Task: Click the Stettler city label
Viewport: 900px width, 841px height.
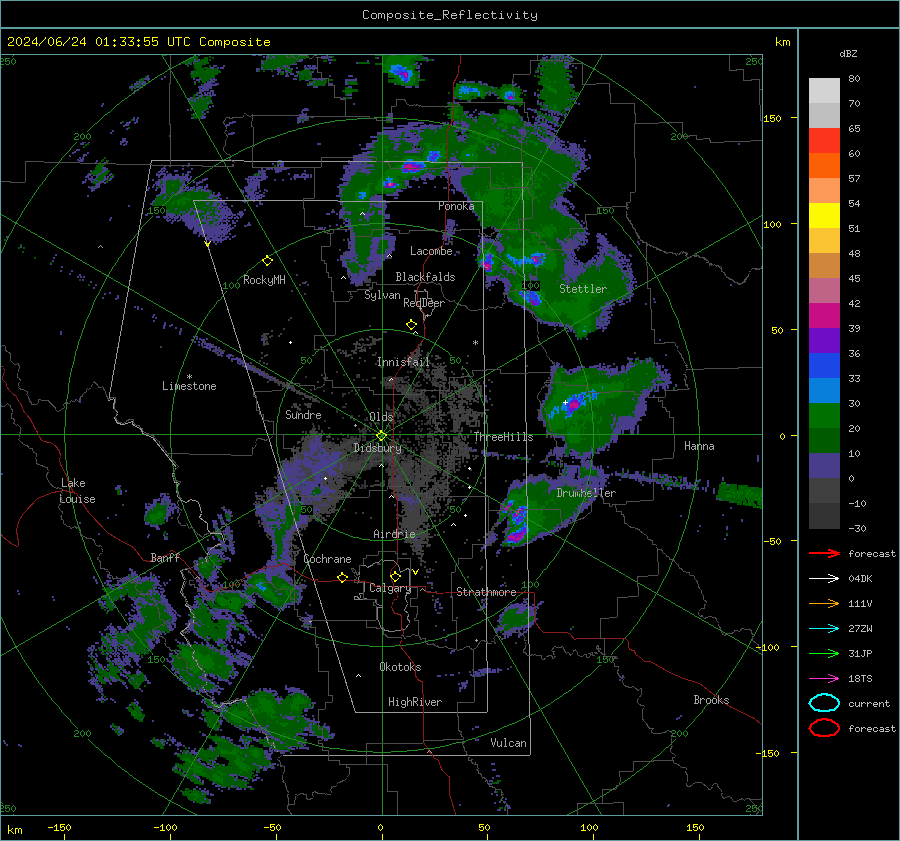Action: [583, 289]
